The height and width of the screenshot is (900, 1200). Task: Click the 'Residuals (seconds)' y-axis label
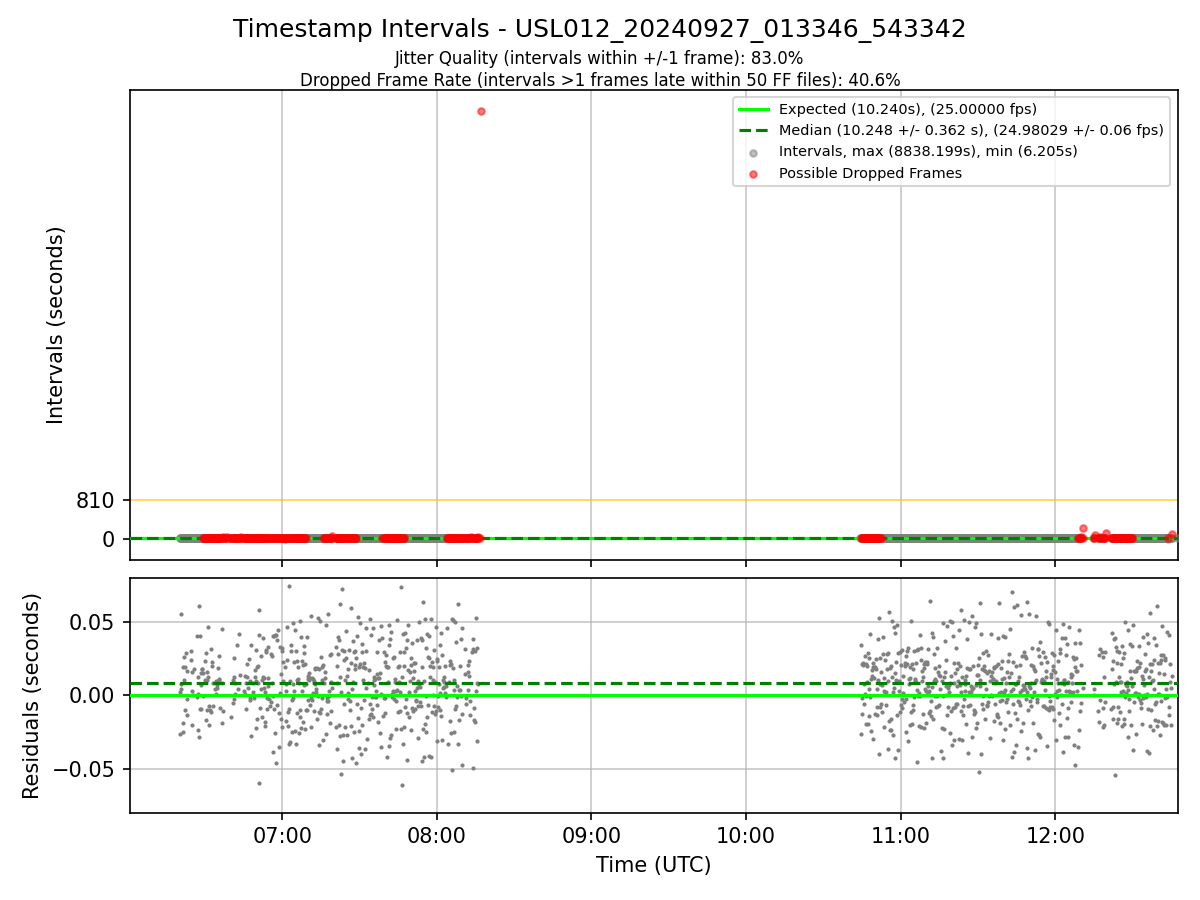[x=32, y=695]
